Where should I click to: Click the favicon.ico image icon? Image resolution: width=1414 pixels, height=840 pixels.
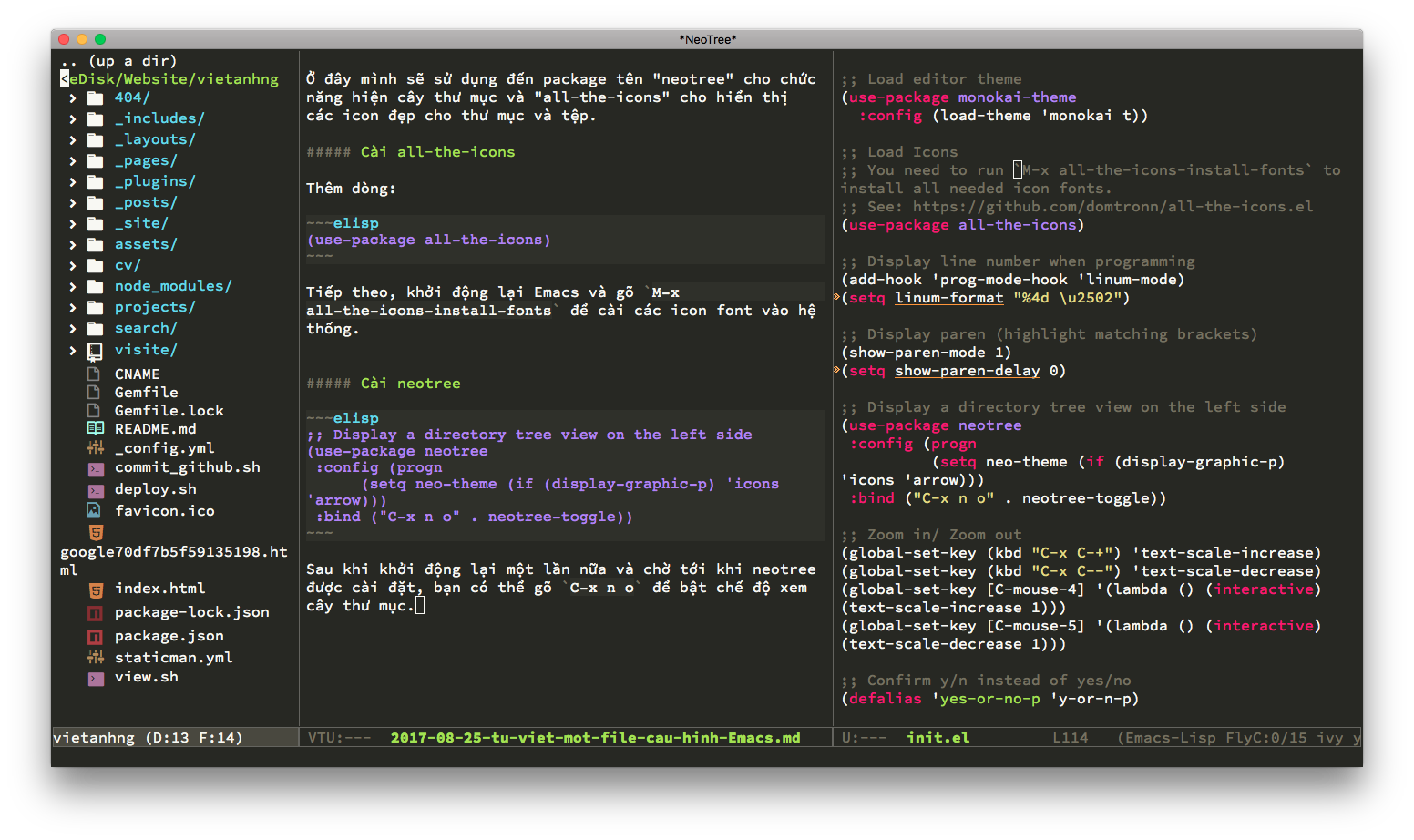pyautogui.click(x=96, y=510)
